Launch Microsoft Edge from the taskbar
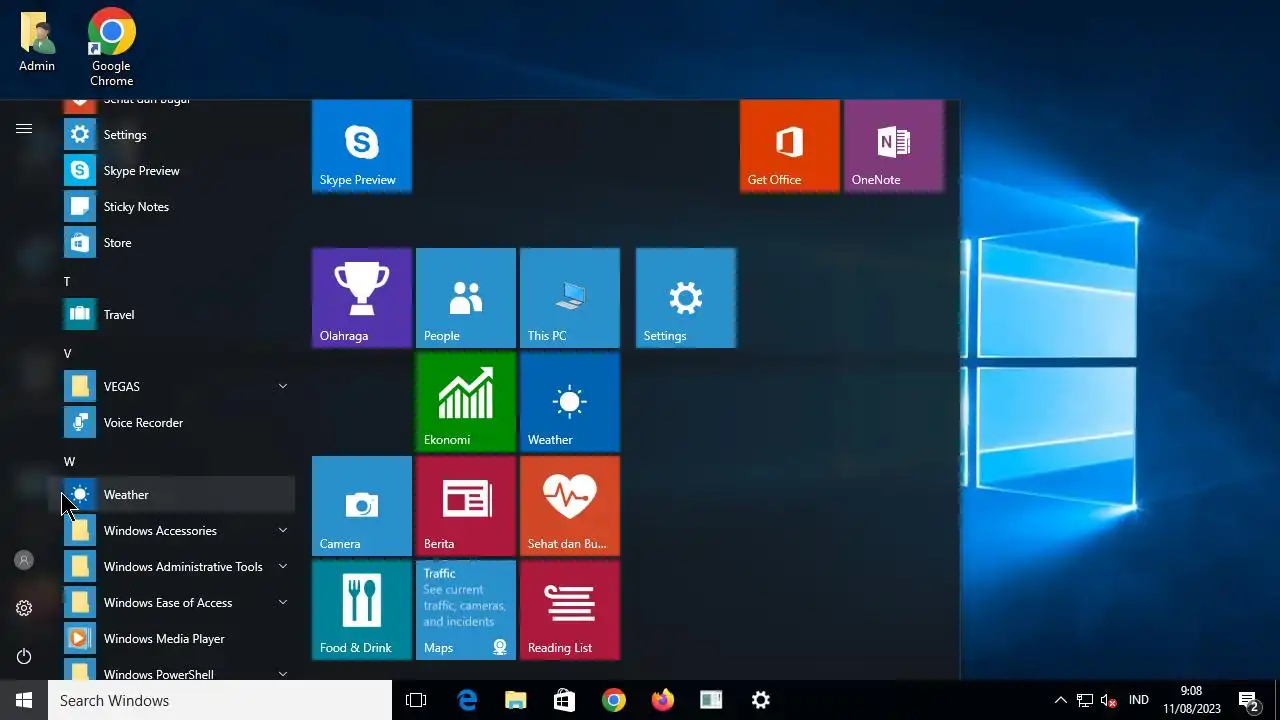This screenshot has width=1280, height=720. point(467,700)
